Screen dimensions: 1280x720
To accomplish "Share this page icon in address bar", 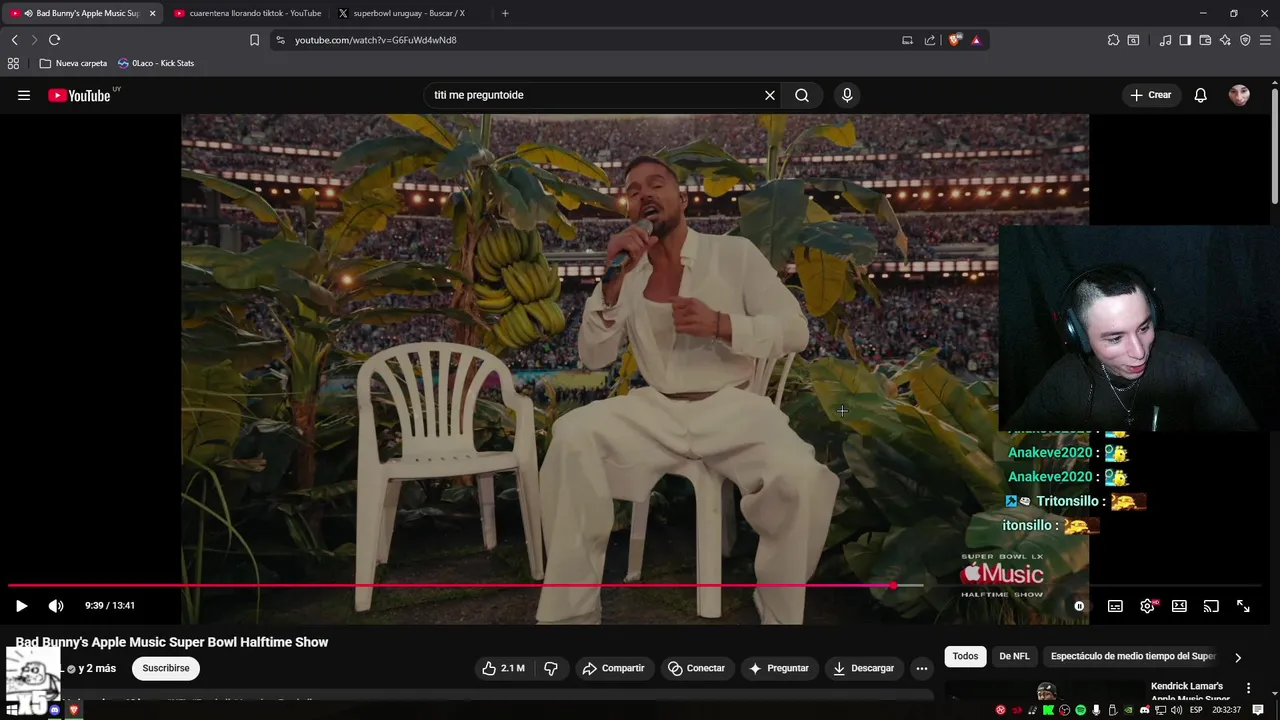I will (930, 40).
